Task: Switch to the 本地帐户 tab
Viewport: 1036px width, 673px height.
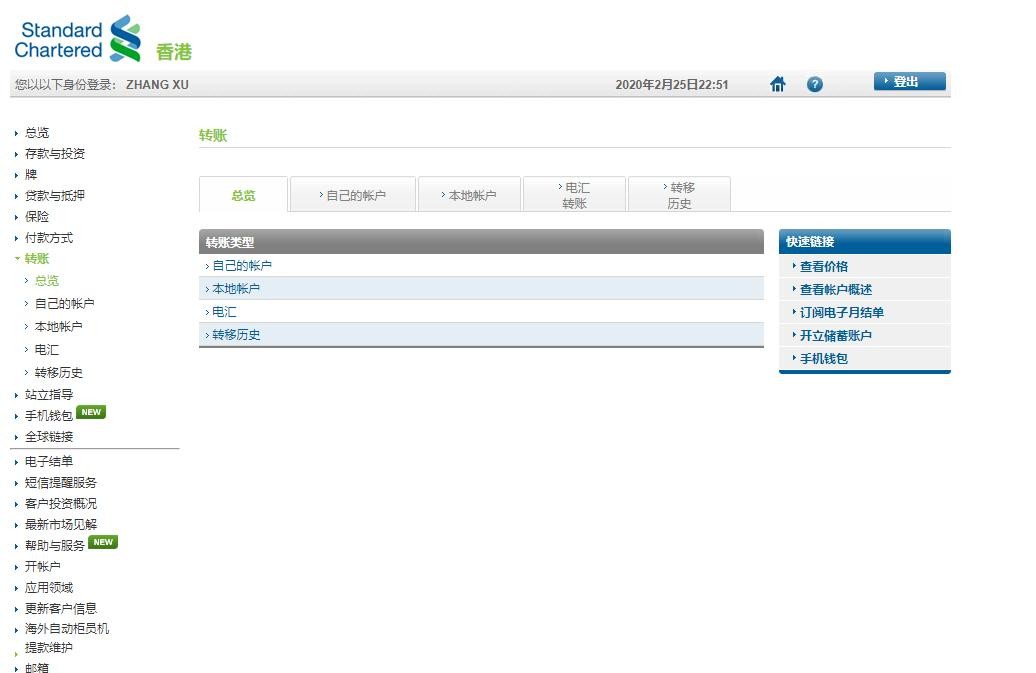Action: pos(470,195)
